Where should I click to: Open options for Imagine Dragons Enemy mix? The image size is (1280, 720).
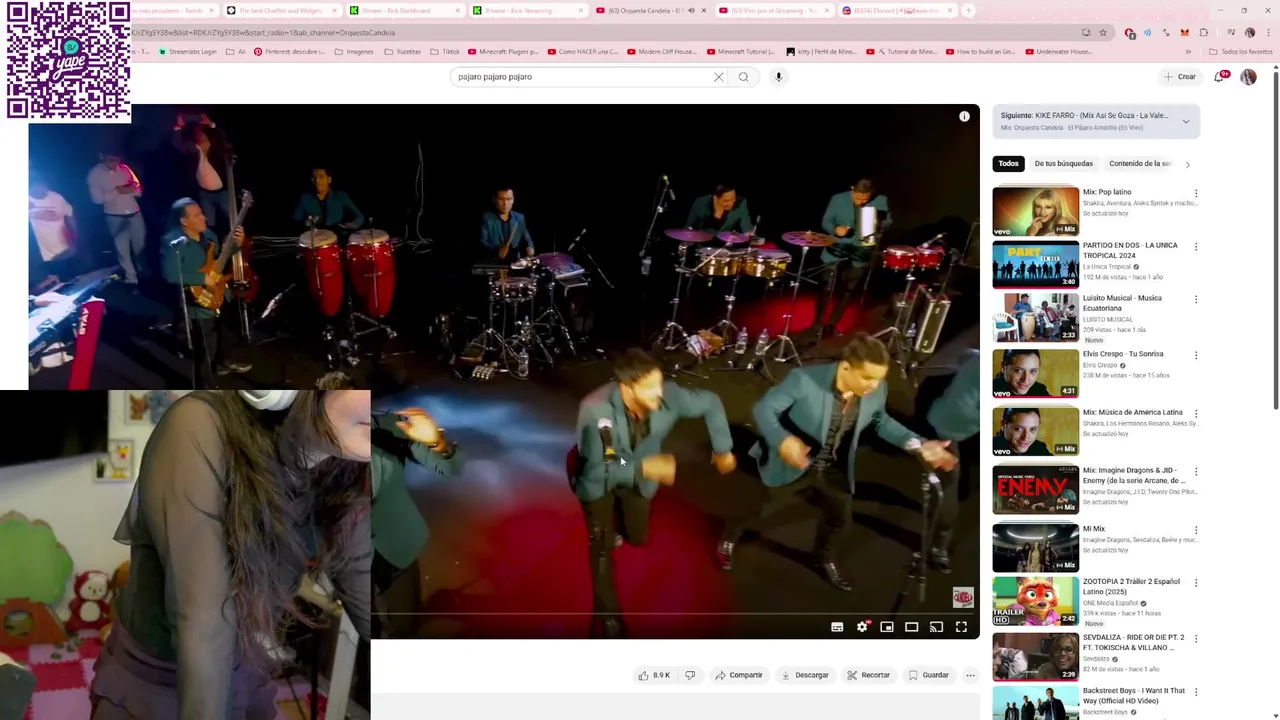point(1195,472)
